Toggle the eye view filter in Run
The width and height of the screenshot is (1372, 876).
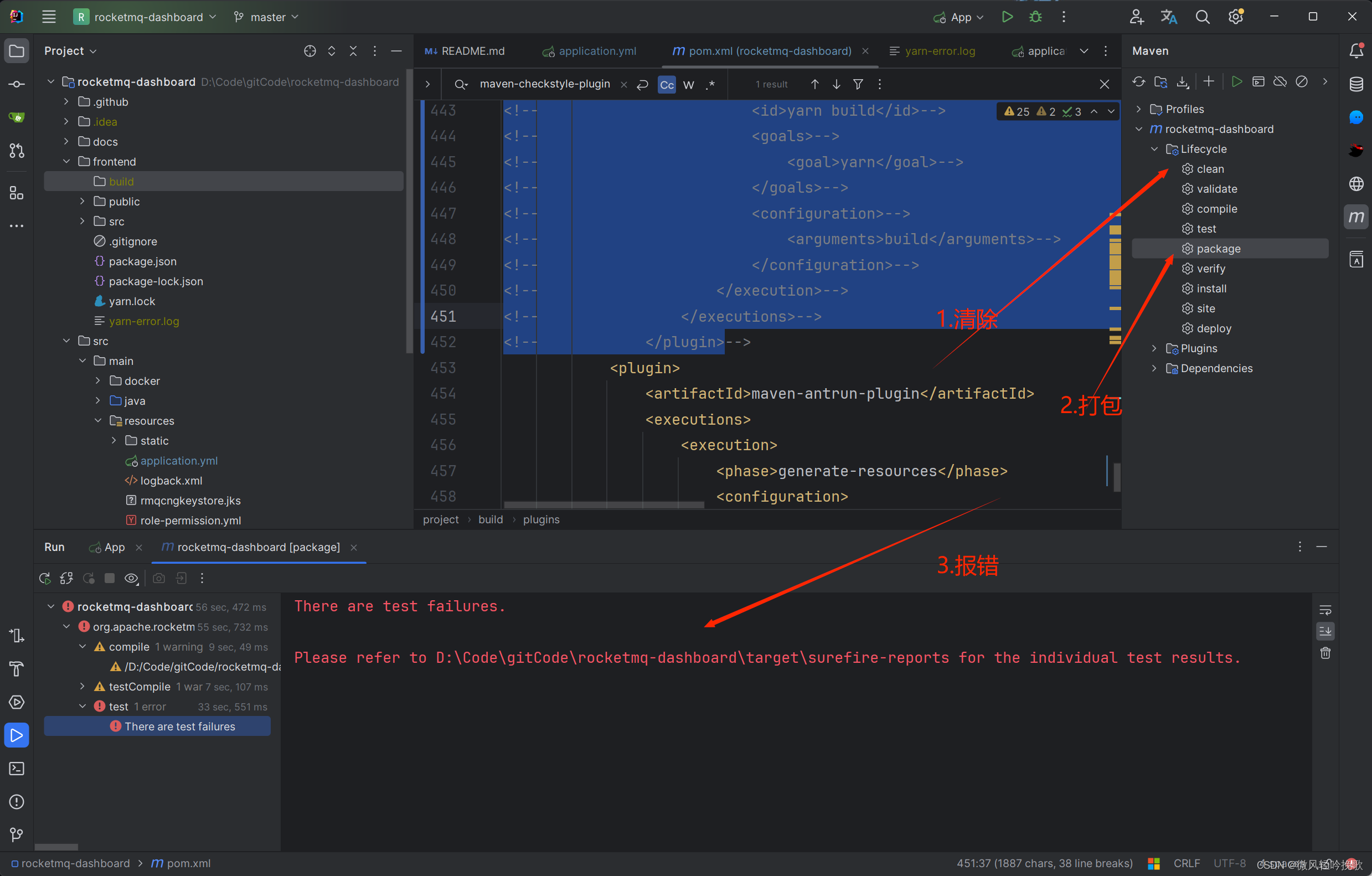131,579
